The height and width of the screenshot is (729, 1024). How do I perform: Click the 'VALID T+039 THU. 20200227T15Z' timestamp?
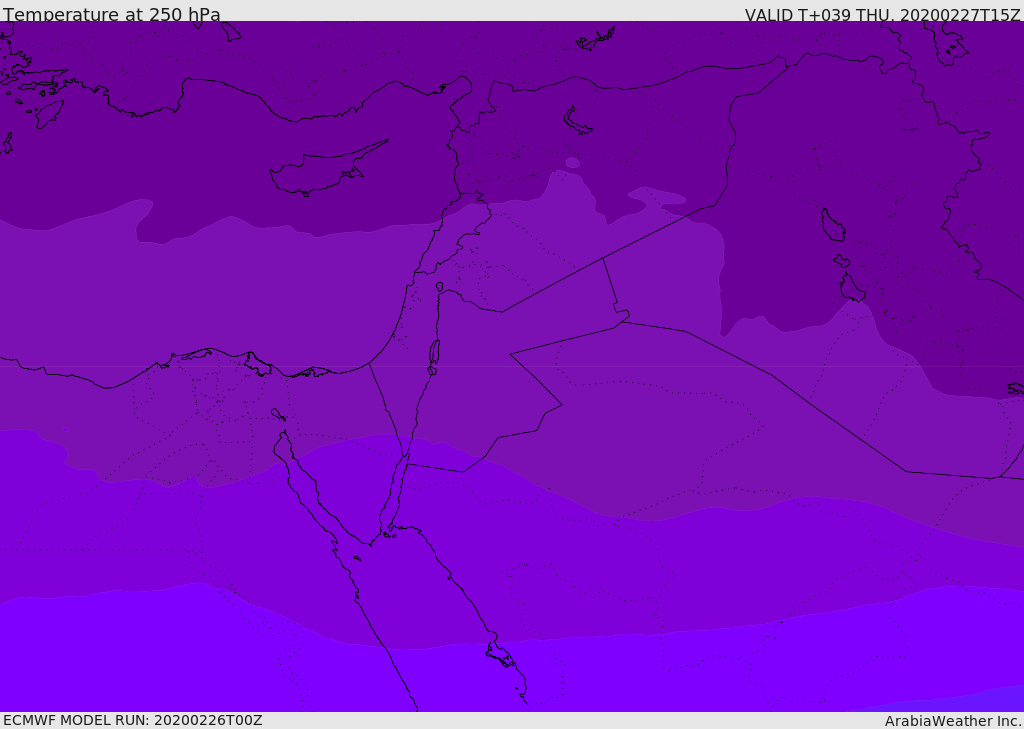tap(882, 15)
